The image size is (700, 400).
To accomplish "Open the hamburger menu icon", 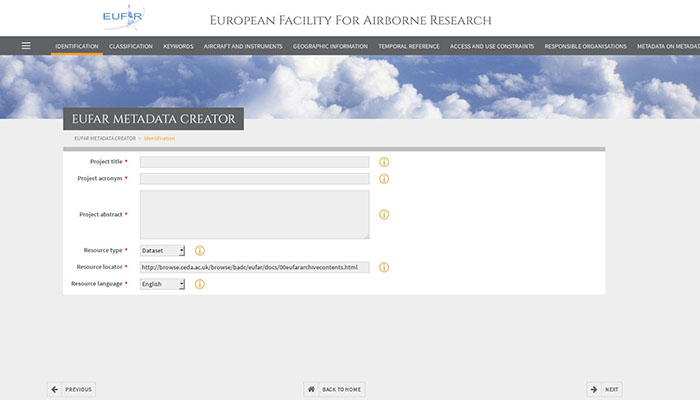I will pos(26,46).
